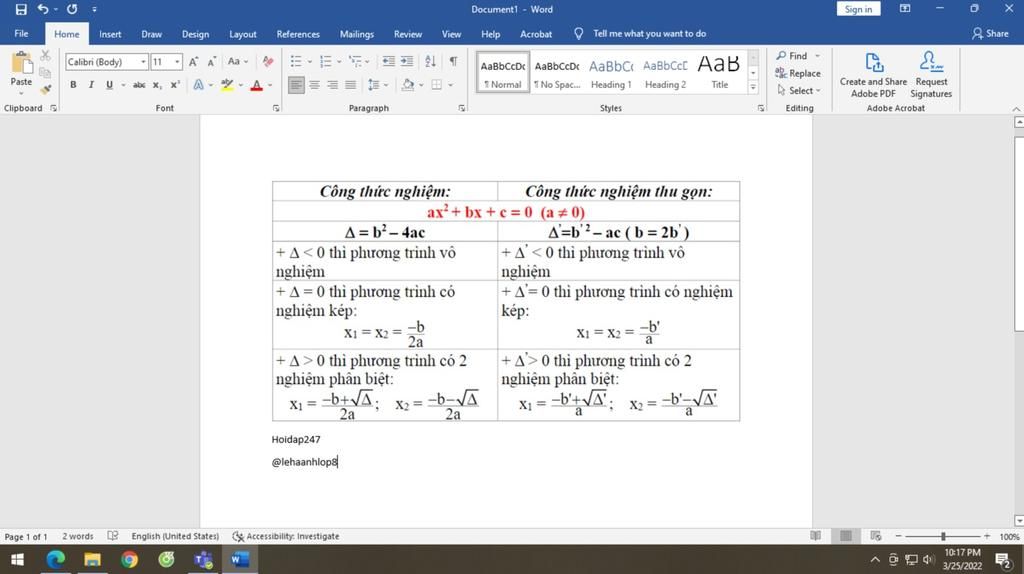The image size is (1024, 574).
Task: Apply the Heading 1 style
Action: [x=611, y=73]
